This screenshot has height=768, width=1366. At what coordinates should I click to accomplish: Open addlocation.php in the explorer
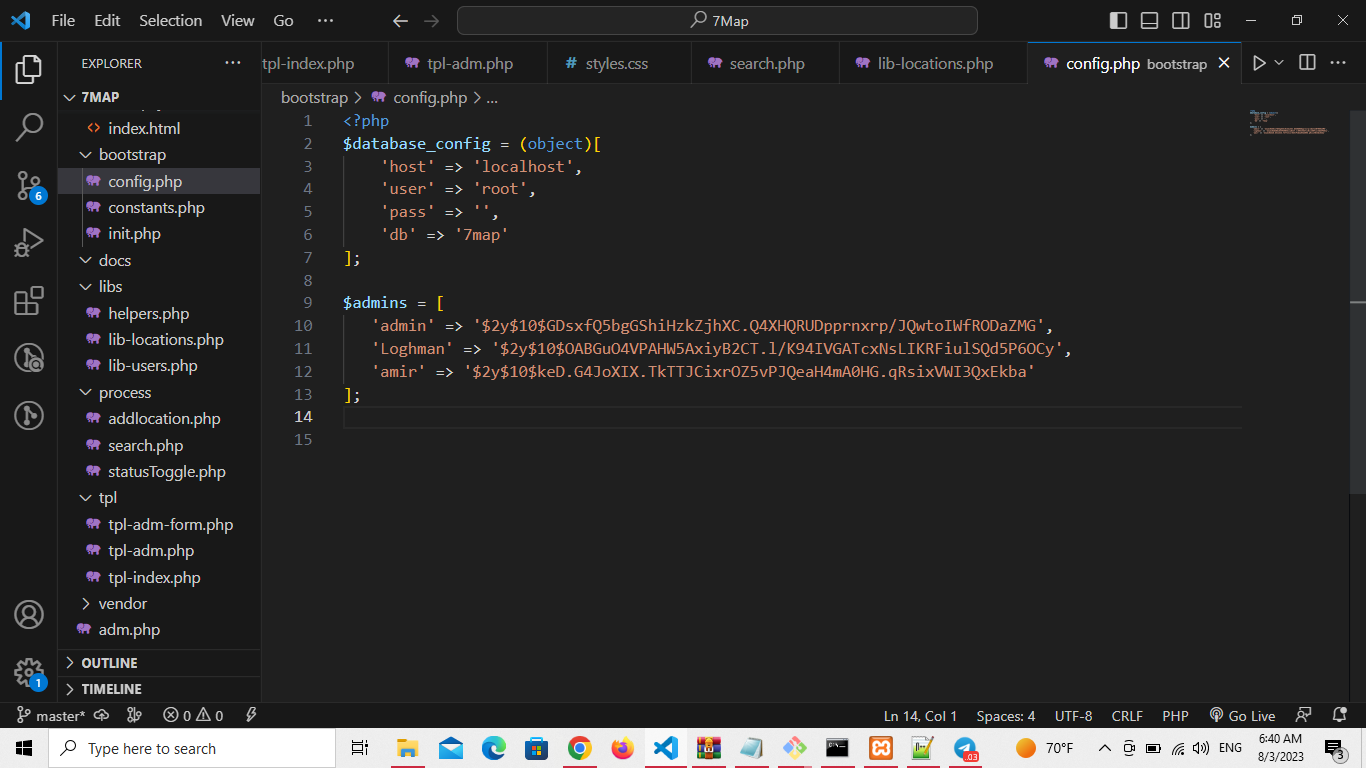coord(164,419)
